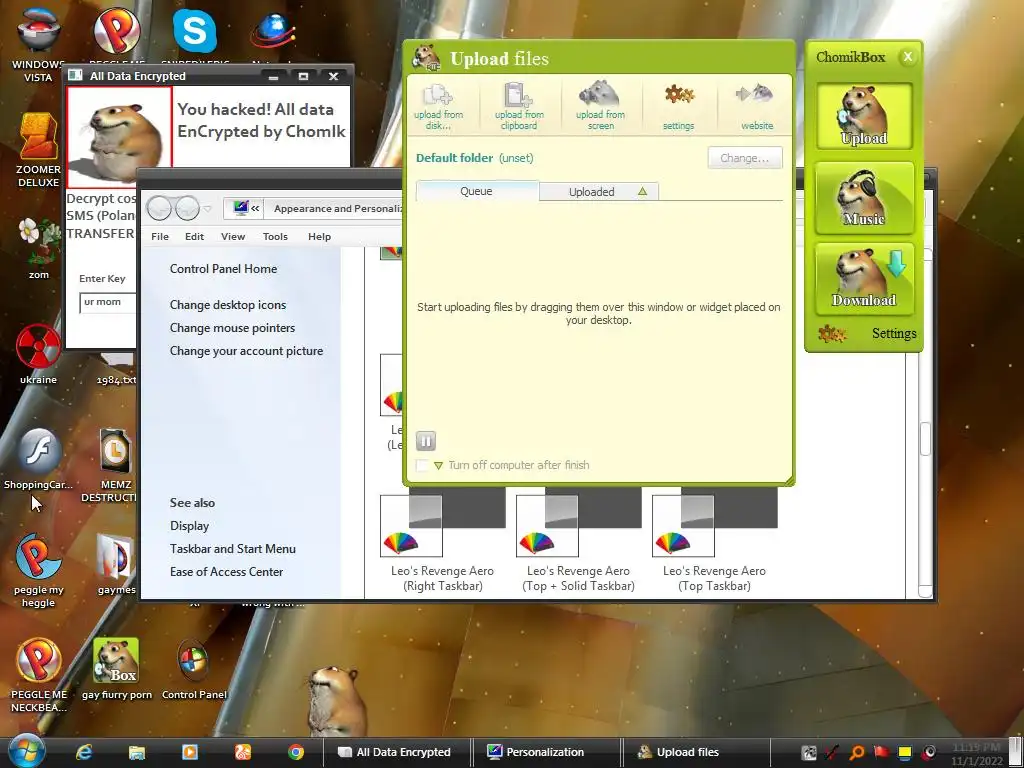Open PEGGLE ME NECKBEA... desktop icon
This screenshot has width=1024, height=768.
39,675
